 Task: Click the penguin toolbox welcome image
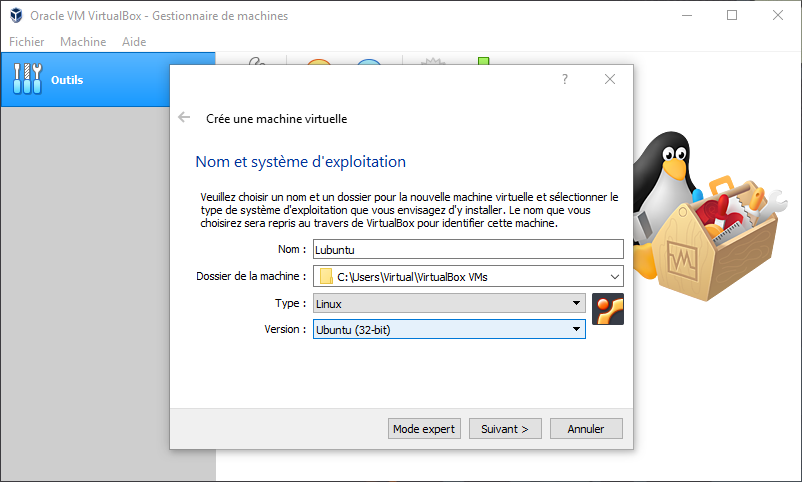click(711, 215)
